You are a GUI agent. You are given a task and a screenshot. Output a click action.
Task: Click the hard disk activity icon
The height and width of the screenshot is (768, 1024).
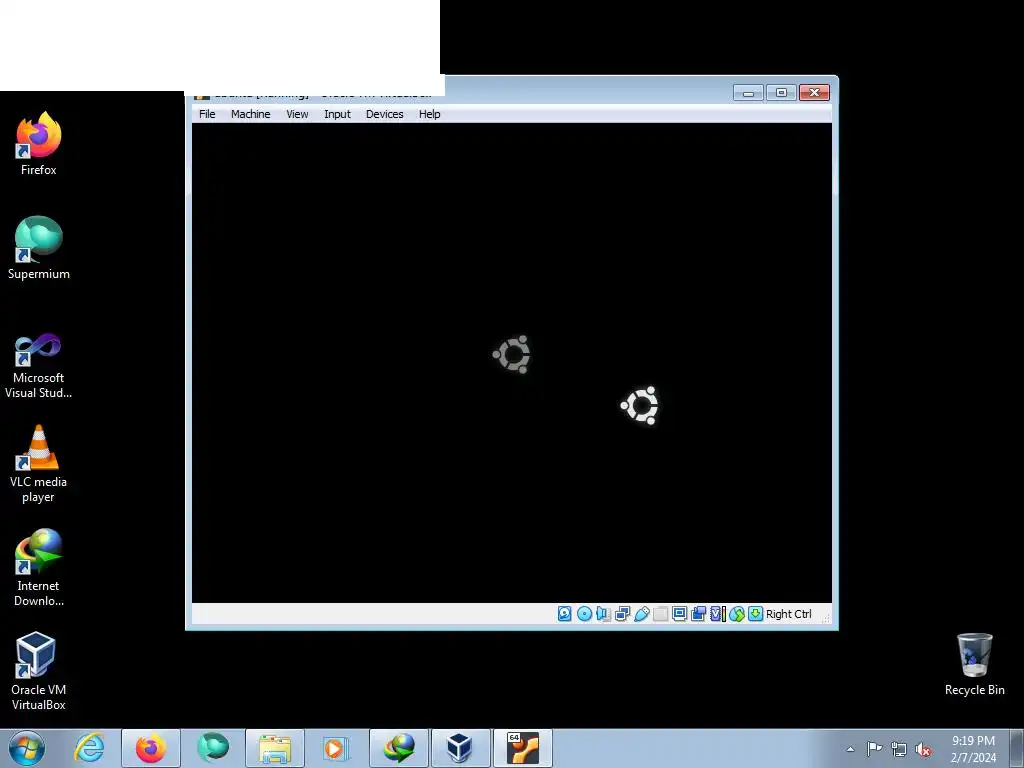click(565, 614)
